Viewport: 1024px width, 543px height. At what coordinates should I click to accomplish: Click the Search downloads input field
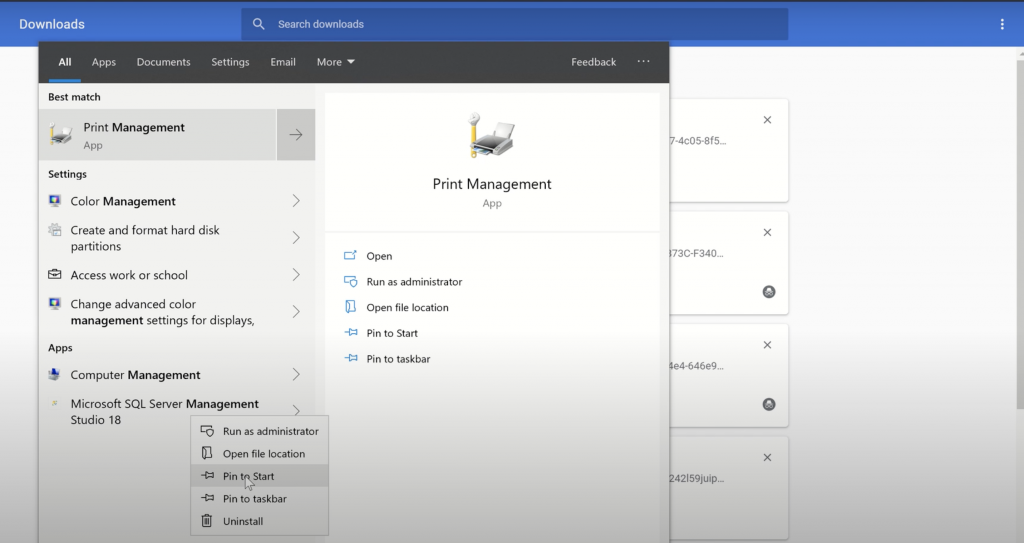point(515,24)
